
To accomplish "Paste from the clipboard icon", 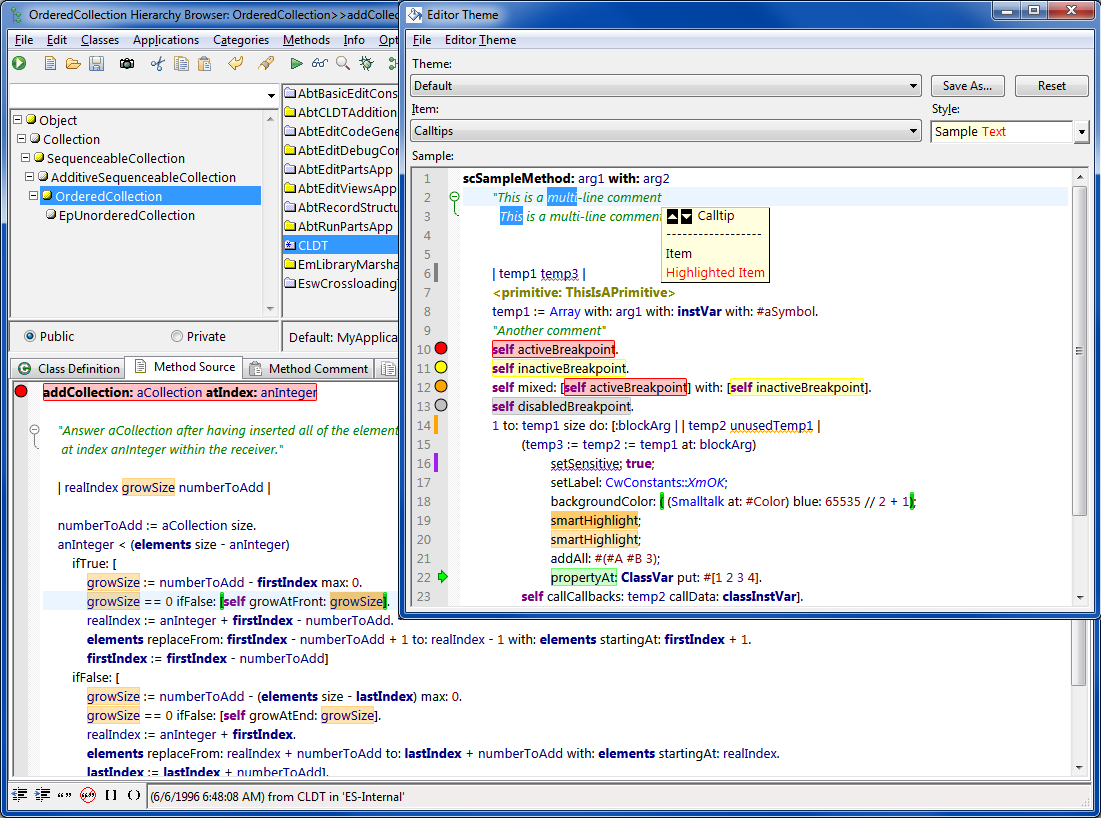I will (206, 63).
